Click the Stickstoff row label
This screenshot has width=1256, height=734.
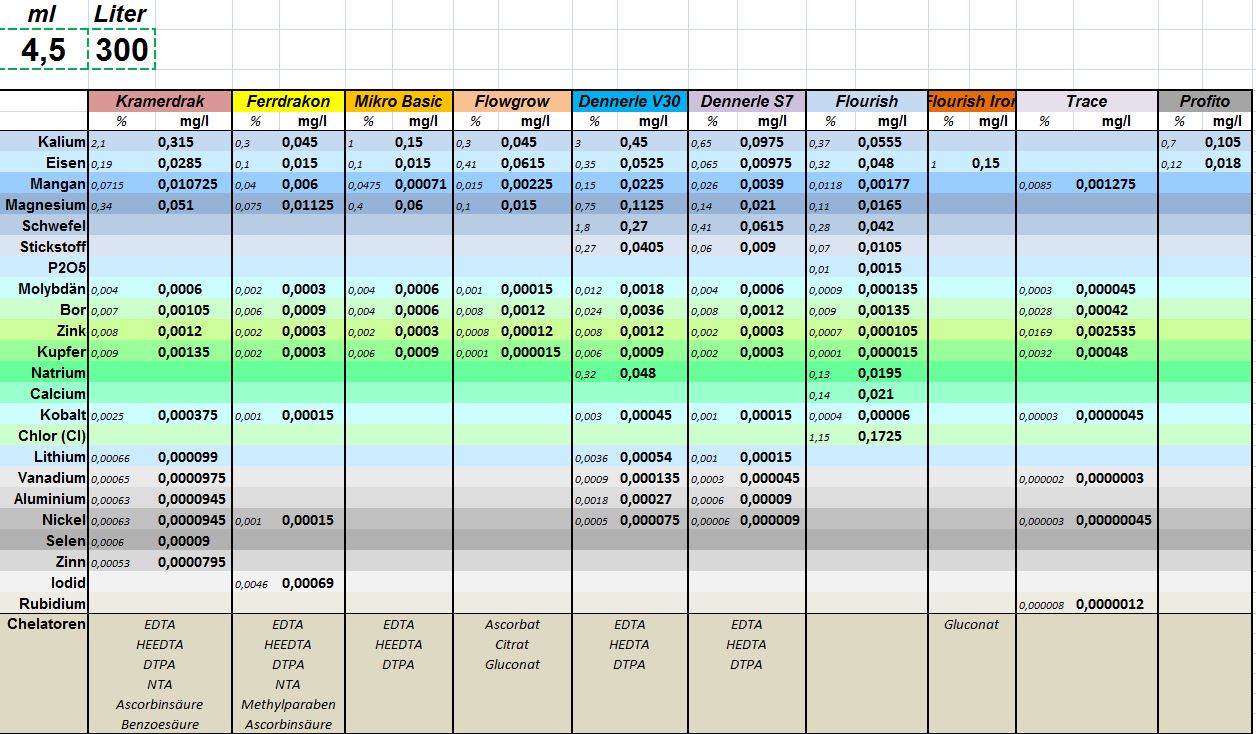point(53,247)
